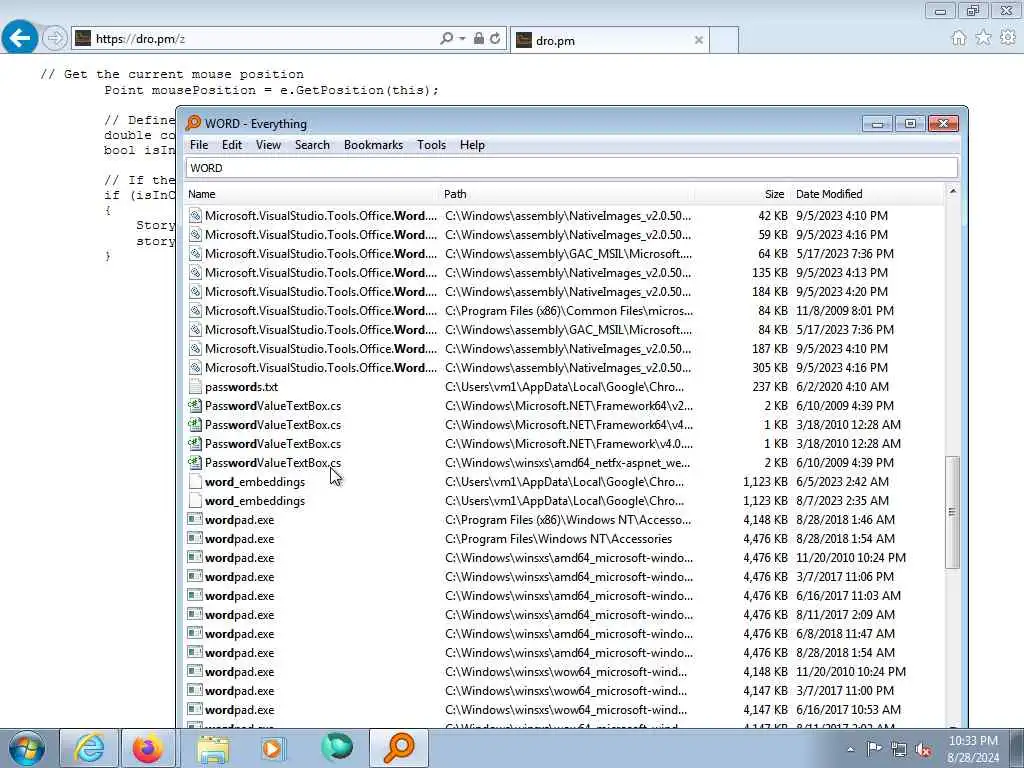Refresh the dro.pm page

[x=495, y=39]
